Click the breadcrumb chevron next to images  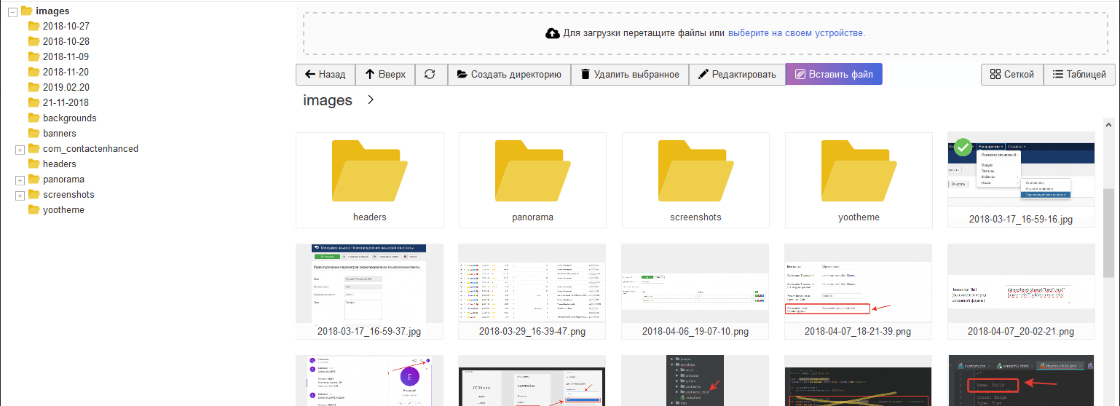tap(371, 100)
